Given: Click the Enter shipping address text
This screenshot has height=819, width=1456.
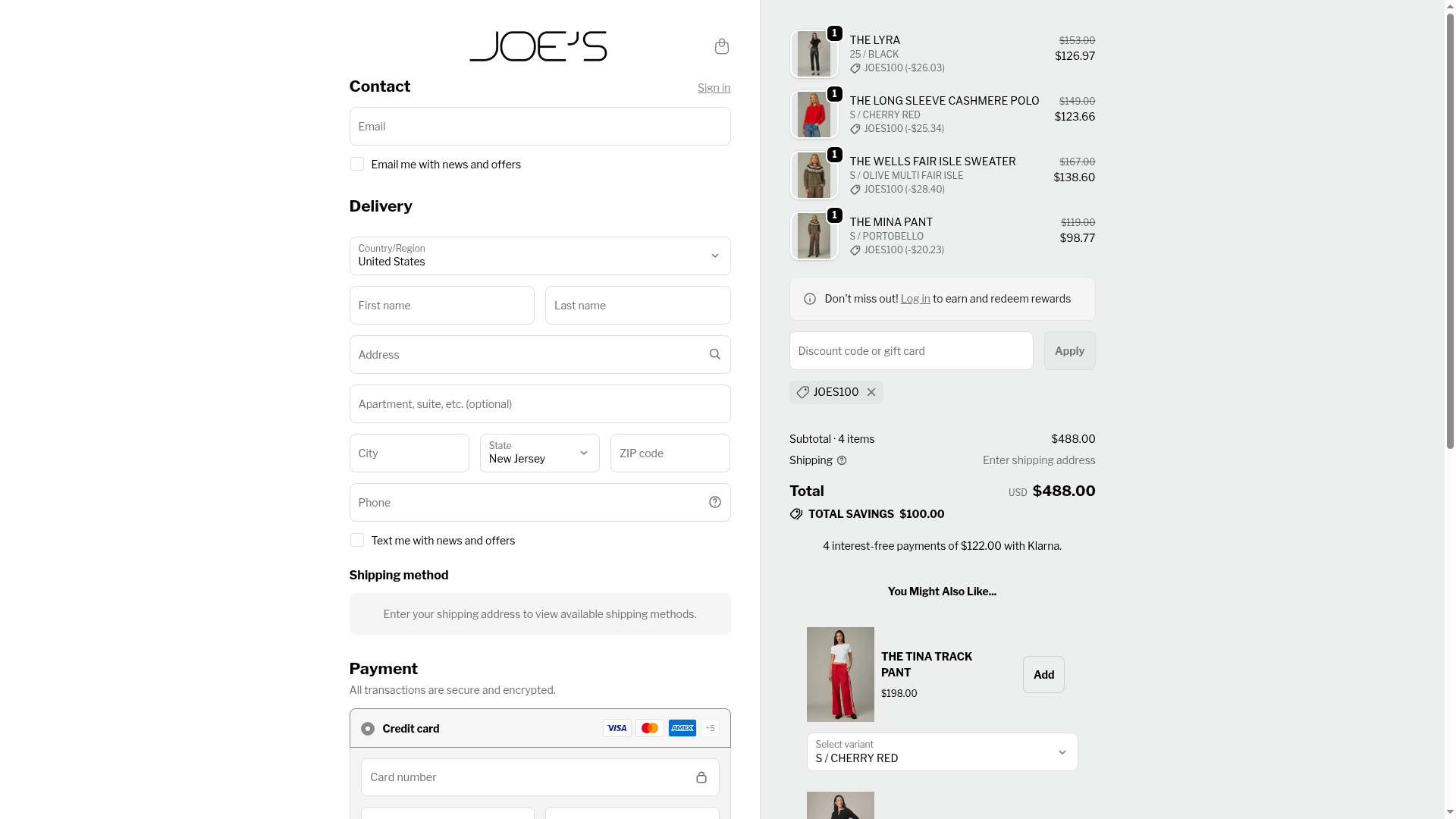Looking at the screenshot, I should point(1039,460).
